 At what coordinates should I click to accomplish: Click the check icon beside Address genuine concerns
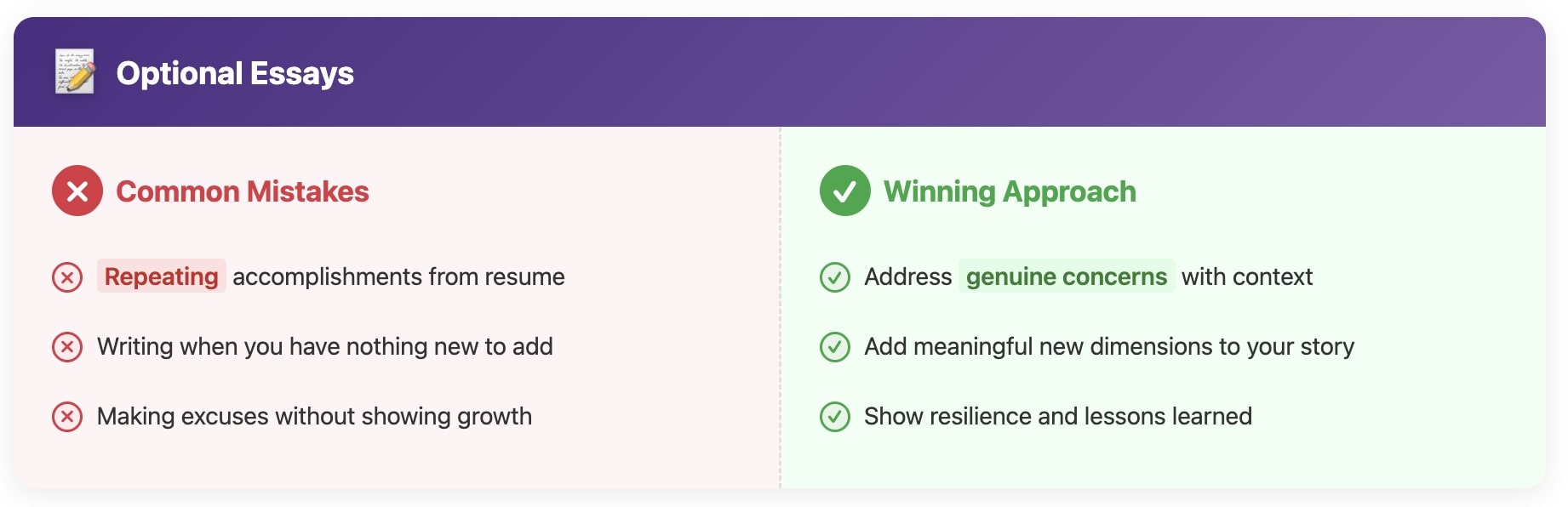pos(835,277)
